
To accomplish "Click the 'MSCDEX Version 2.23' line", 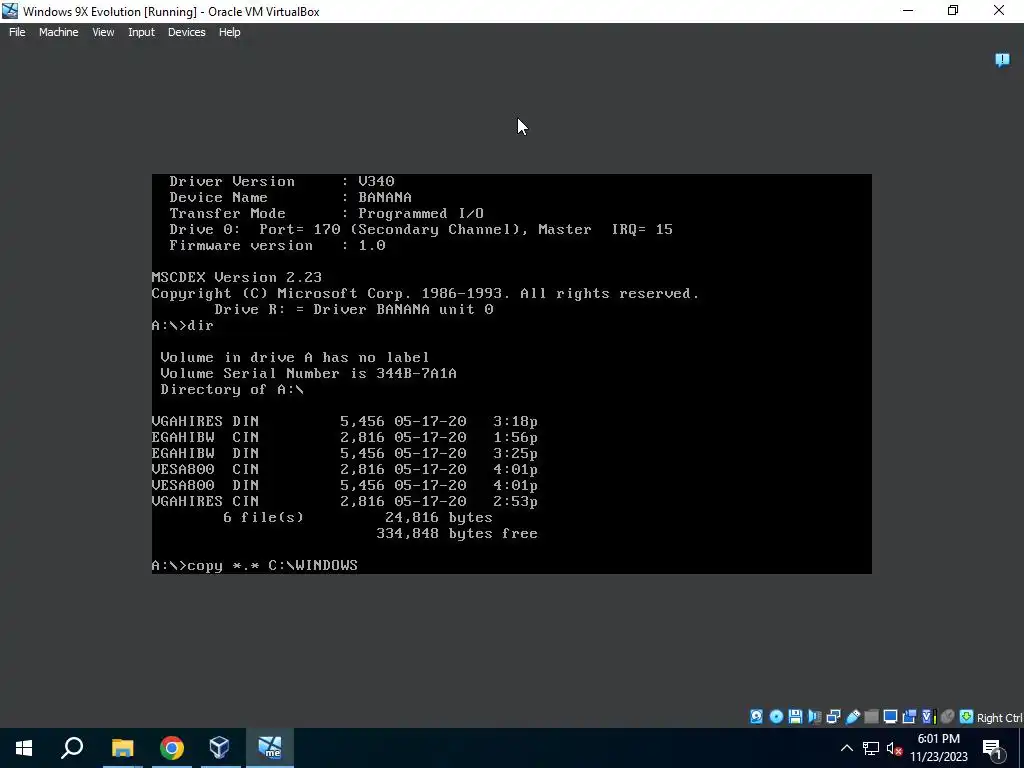I will 236,278.
